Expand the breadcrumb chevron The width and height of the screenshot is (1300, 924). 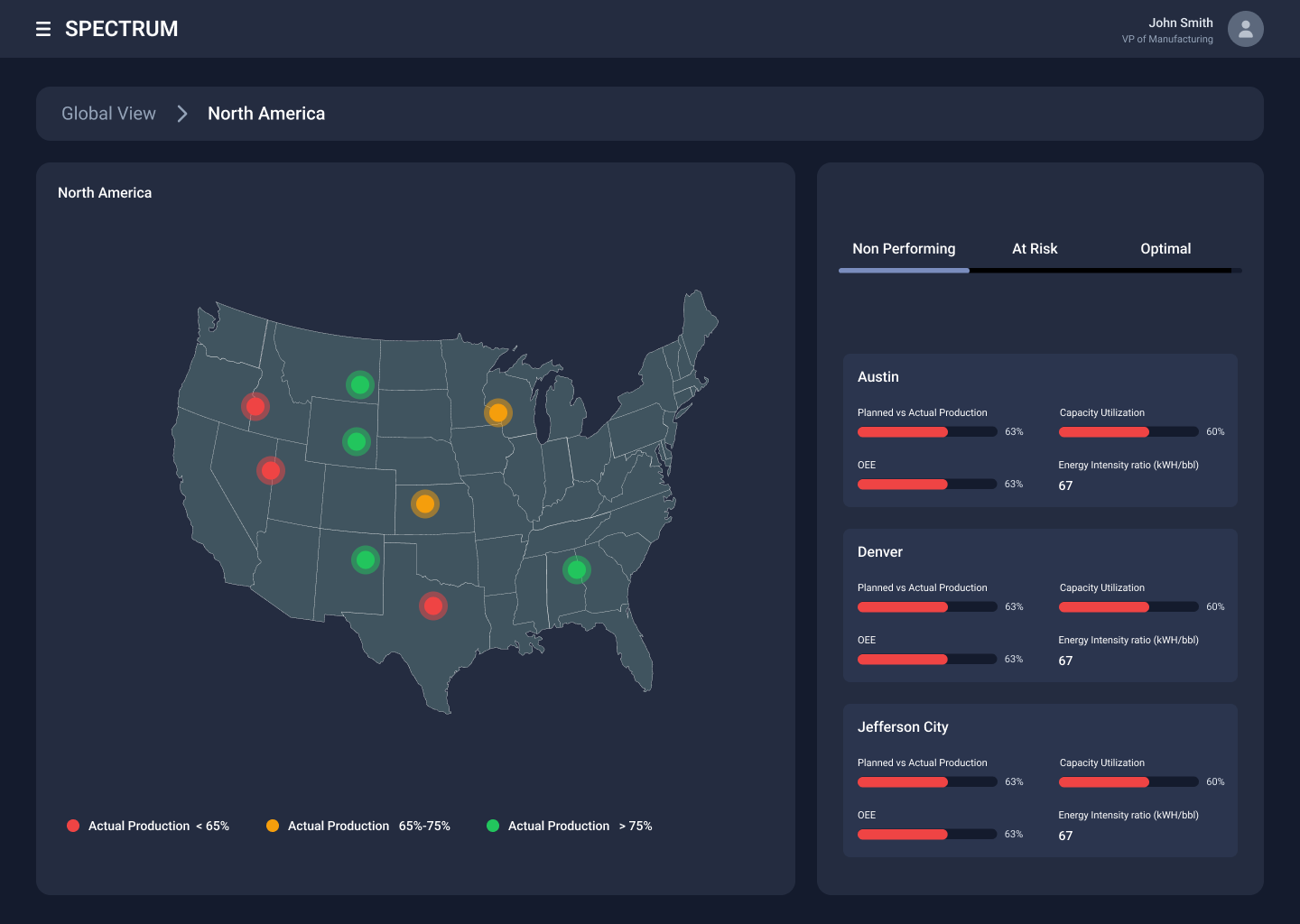[x=181, y=113]
